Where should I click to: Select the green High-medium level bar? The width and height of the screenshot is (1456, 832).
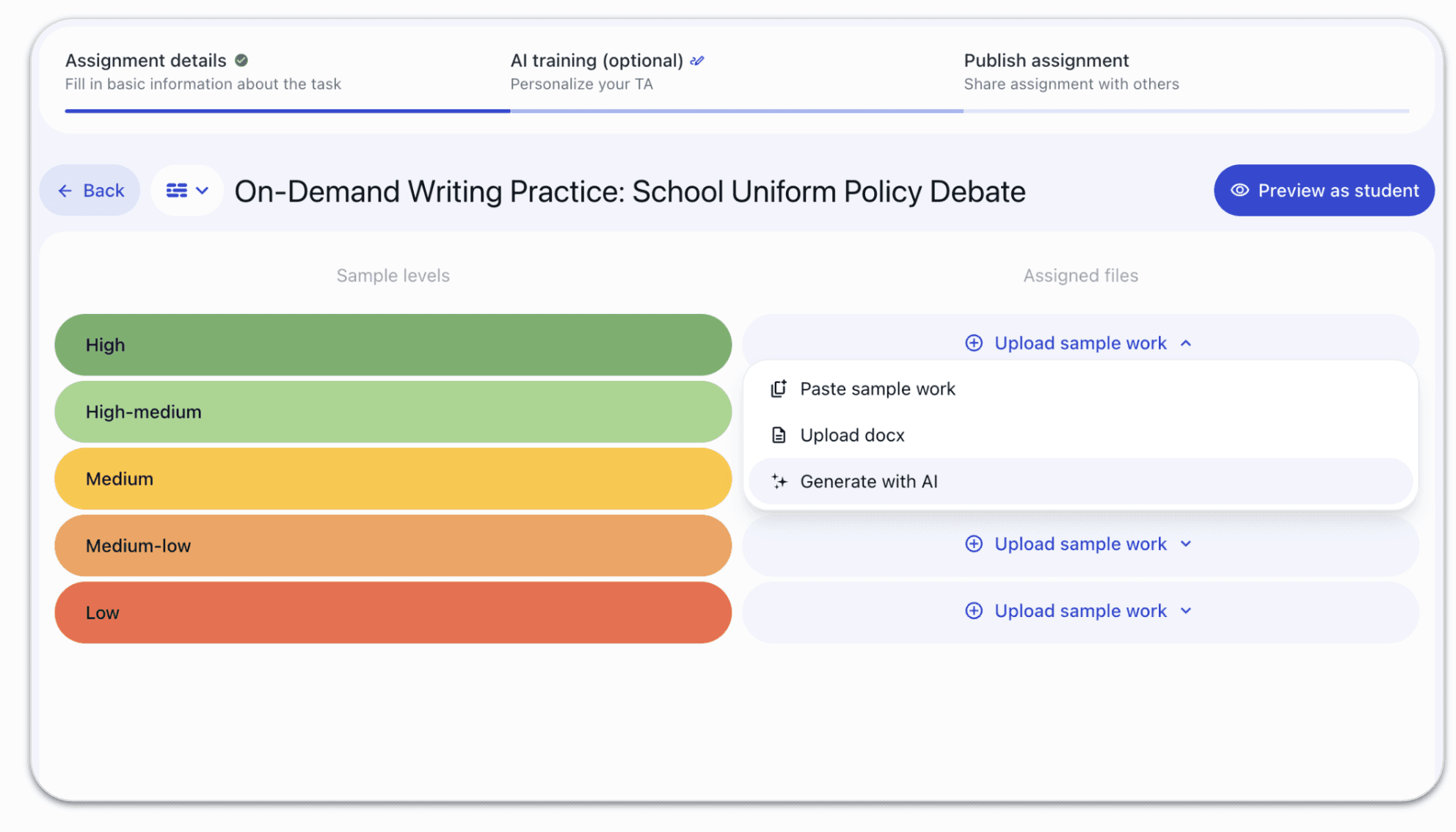393,412
